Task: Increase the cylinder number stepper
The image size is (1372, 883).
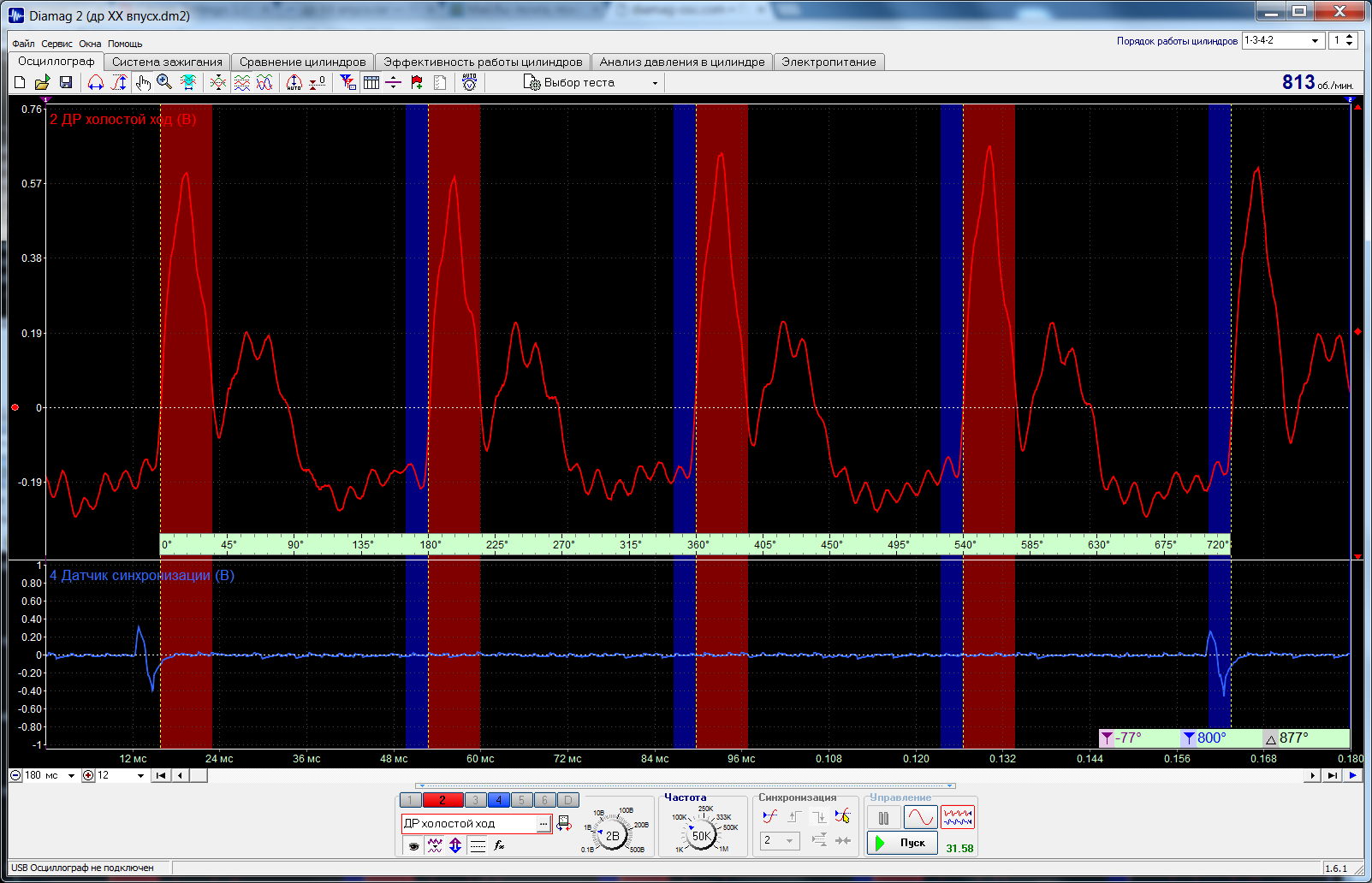Action: (1350, 37)
